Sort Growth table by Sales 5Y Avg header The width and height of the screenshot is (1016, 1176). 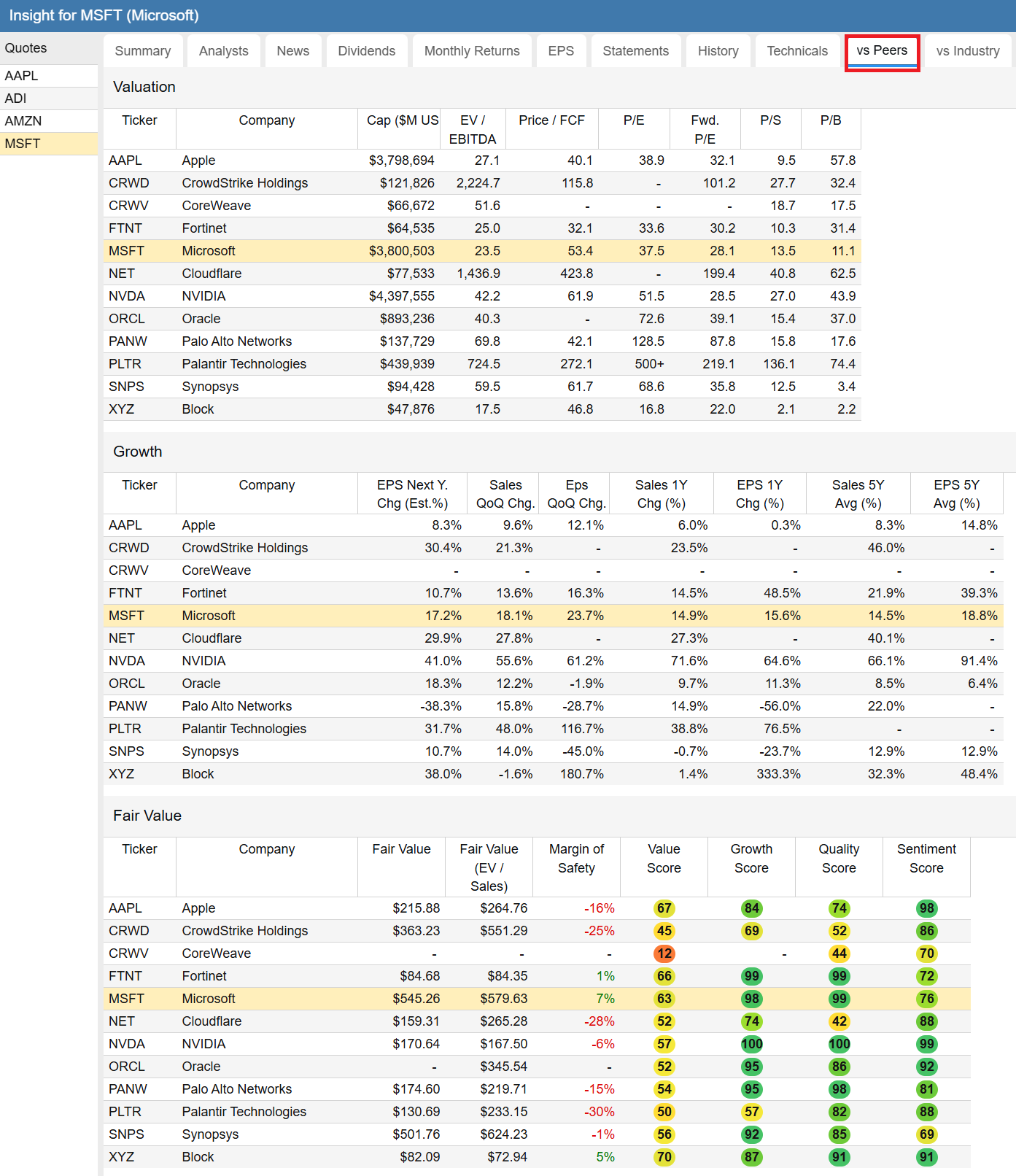coord(858,494)
